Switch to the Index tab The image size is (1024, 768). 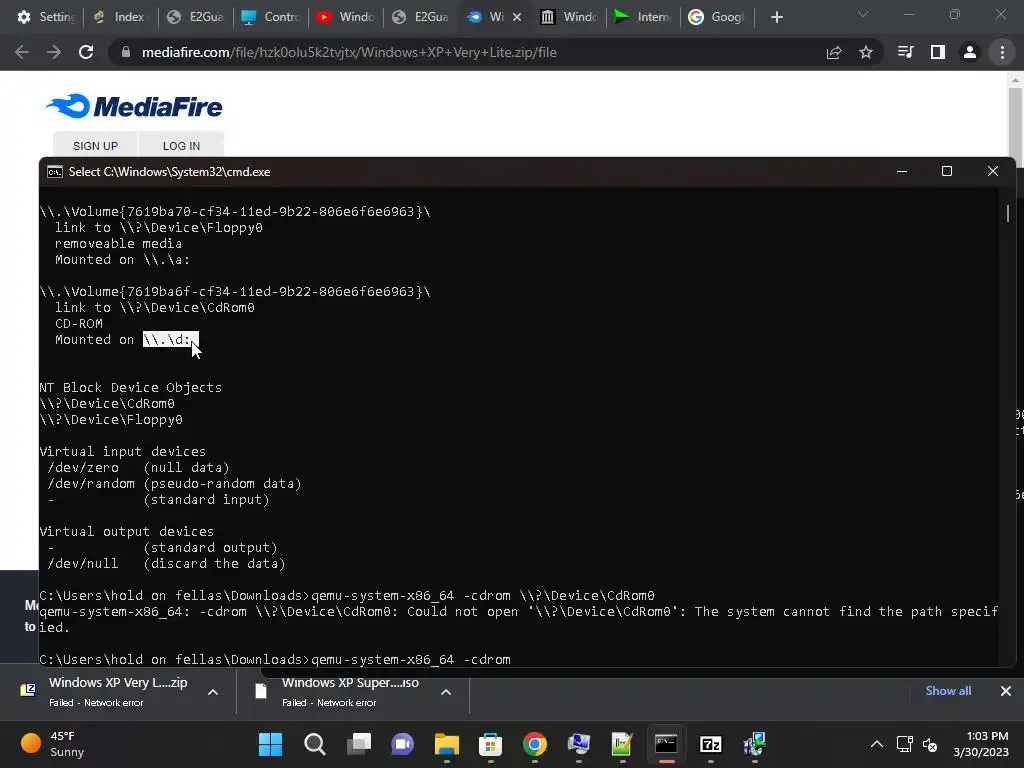tap(121, 17)
